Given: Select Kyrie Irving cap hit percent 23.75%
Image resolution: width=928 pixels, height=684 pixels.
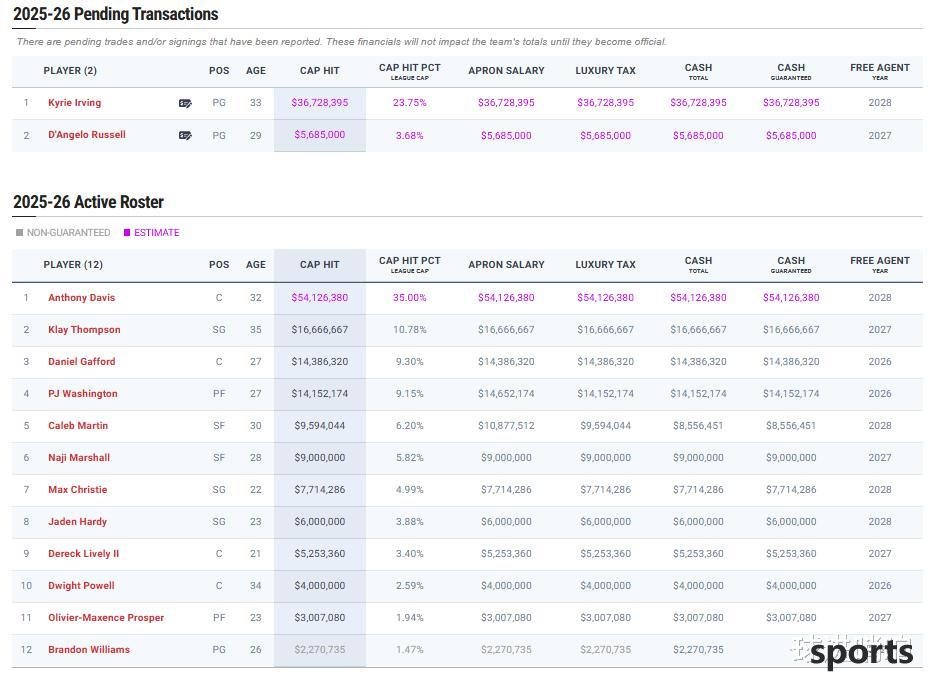Looking at the screenshot, I should coord(410,102).
